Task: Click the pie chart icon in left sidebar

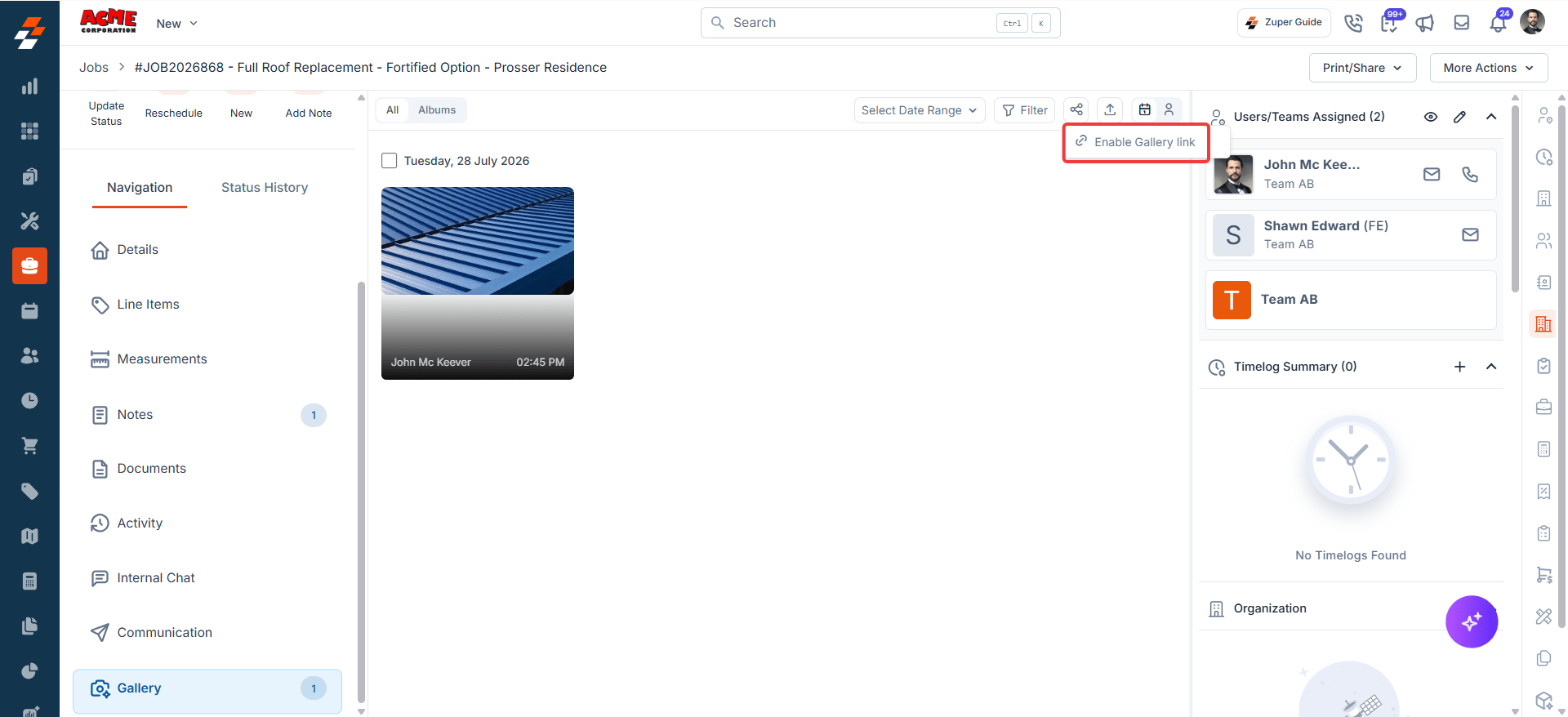Action: [x=29, y=670]
